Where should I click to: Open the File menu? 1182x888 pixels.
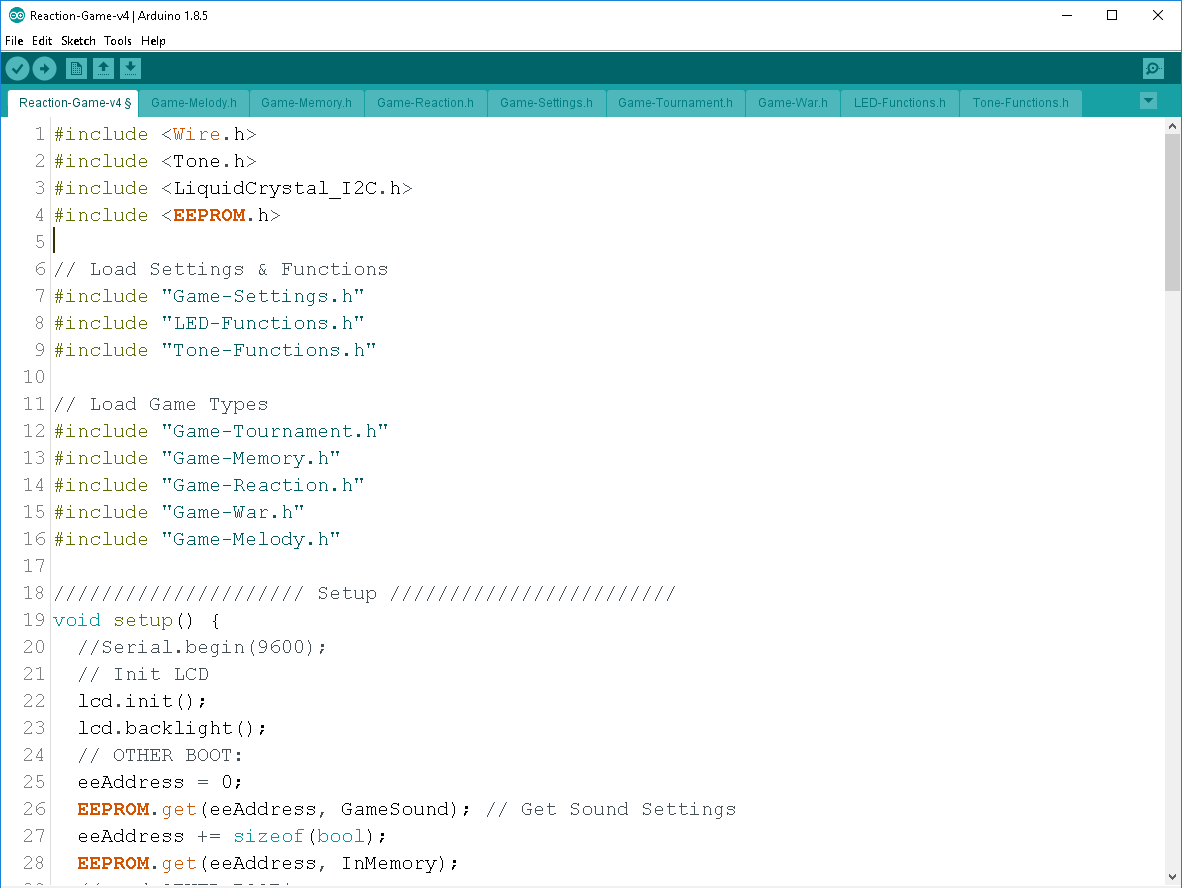coord(14,41)
